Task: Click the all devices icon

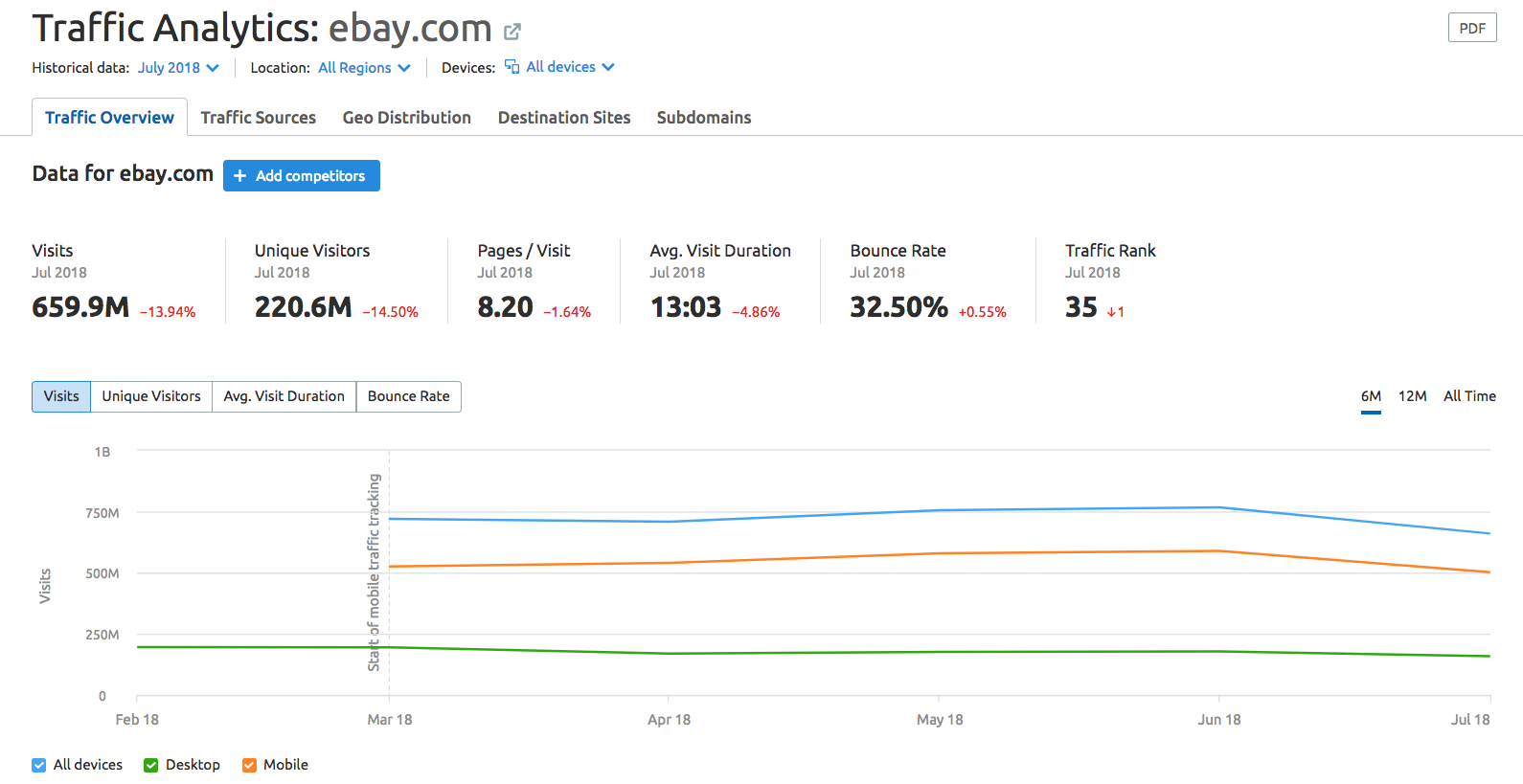Action: tap(512, 67)
